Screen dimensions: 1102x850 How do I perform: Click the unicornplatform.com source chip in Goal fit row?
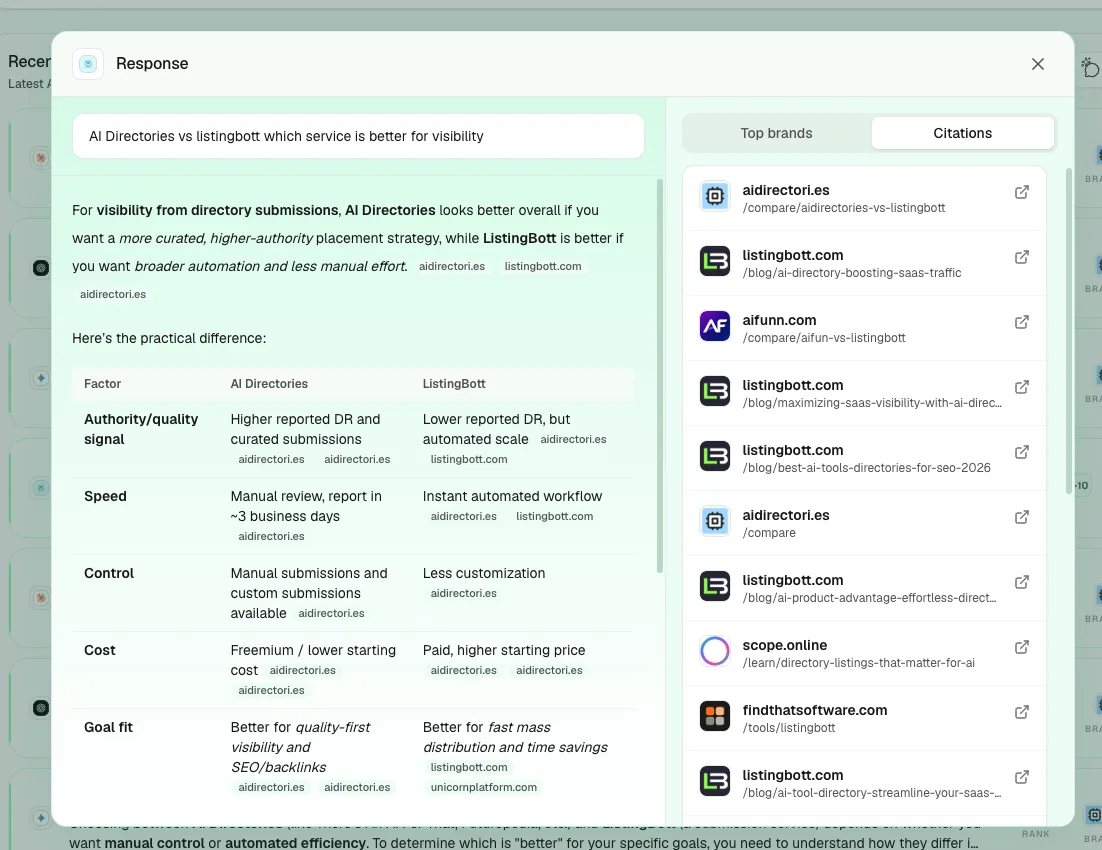pyautogui.click(x=484, y=787)
